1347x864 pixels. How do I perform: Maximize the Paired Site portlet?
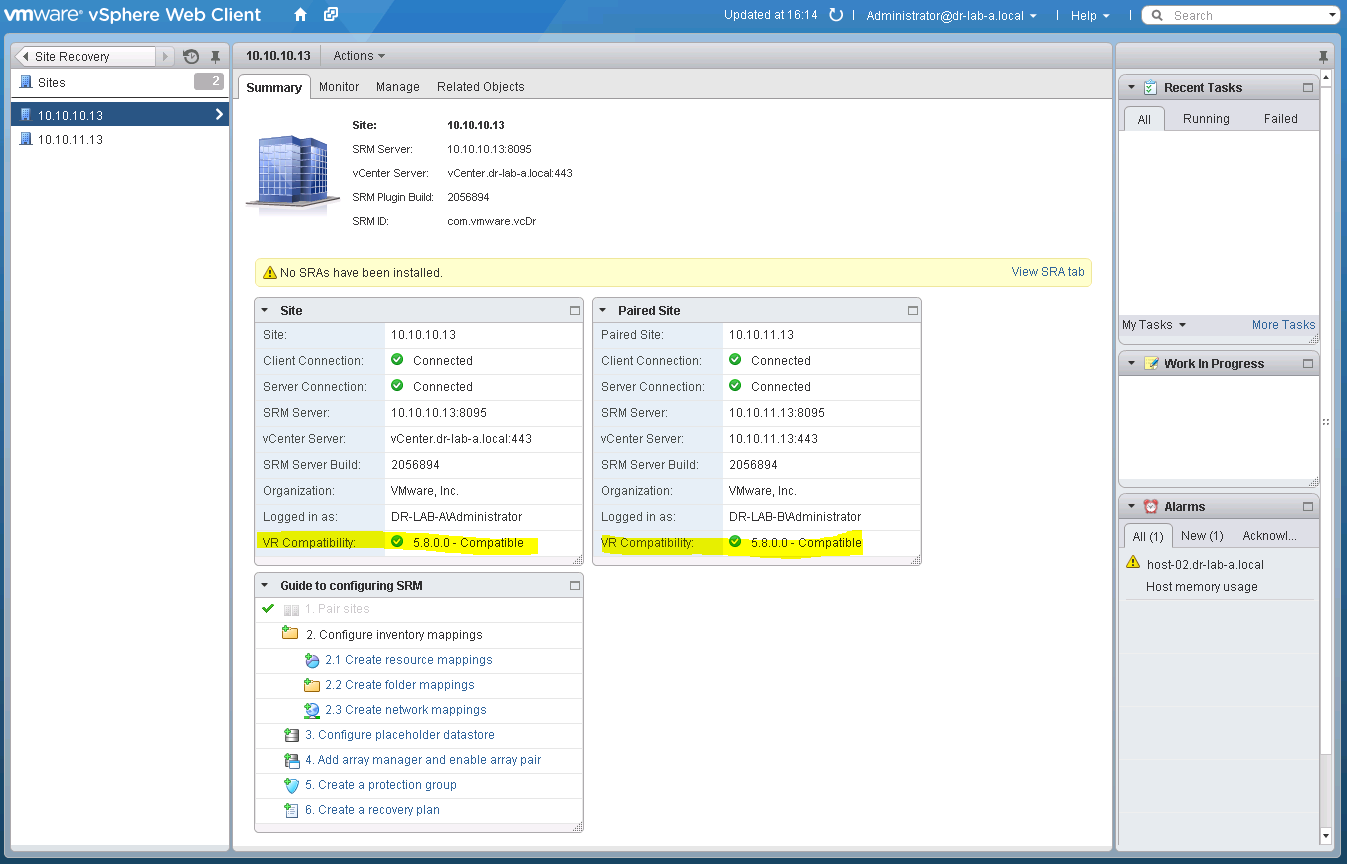tap(912, 311)
